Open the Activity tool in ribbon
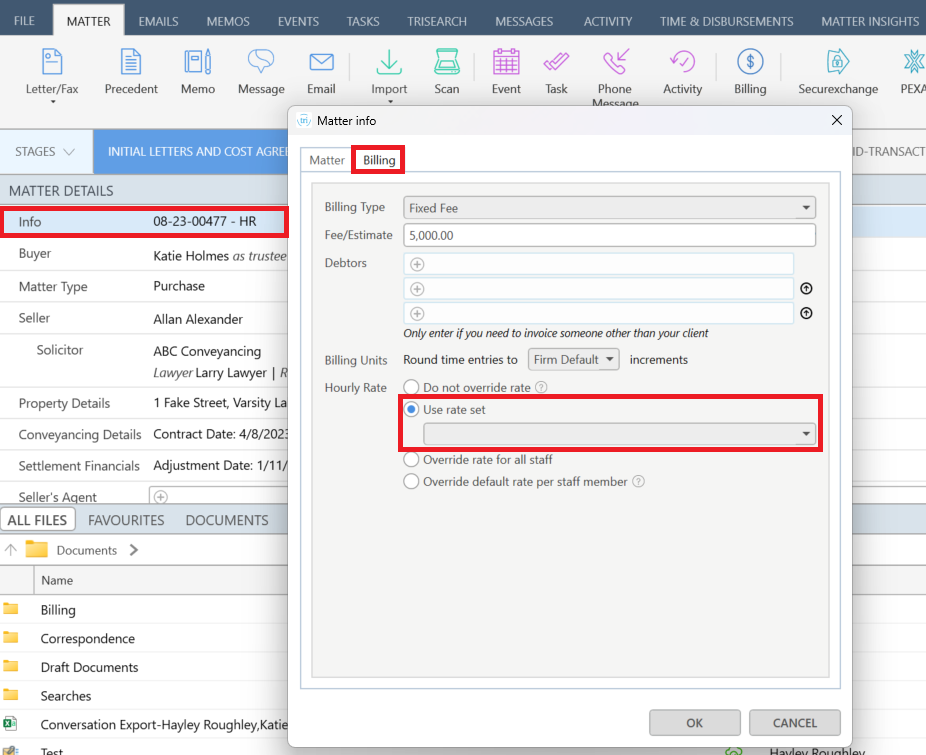The width and height of the screenshot is (926, 755). (683, 71)
